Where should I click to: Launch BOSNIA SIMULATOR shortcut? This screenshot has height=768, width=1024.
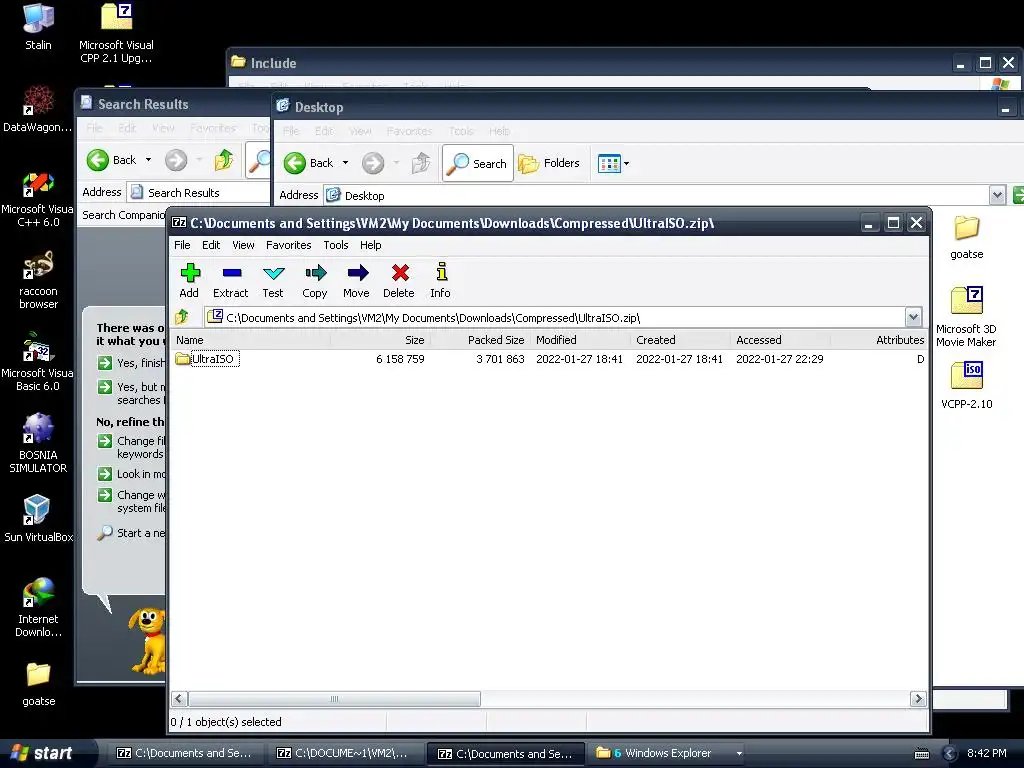pos(38,444)
